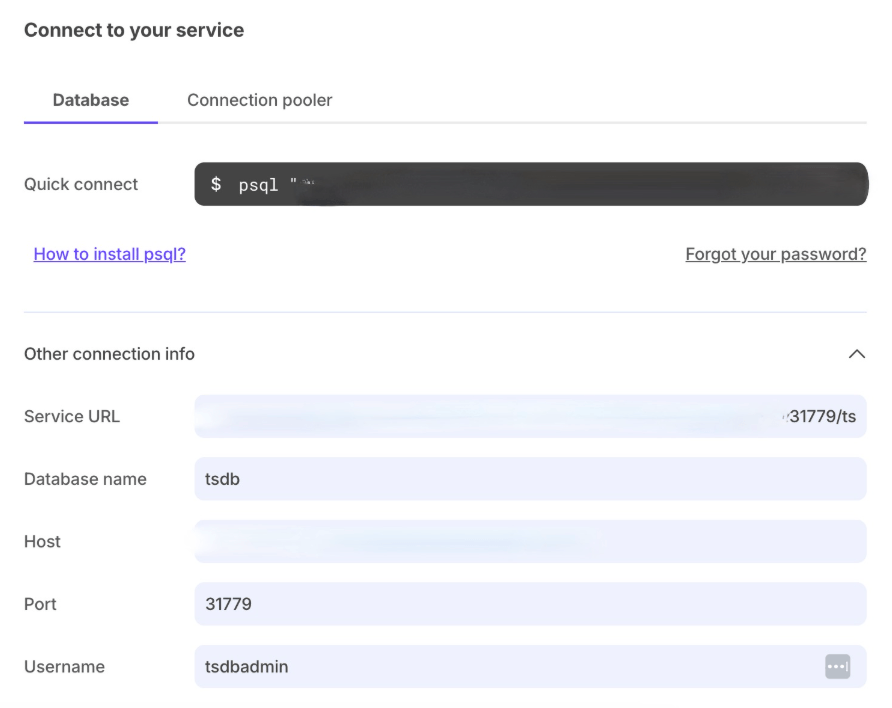Click the dark Quick connect terminal box

[x=531, y=184]
